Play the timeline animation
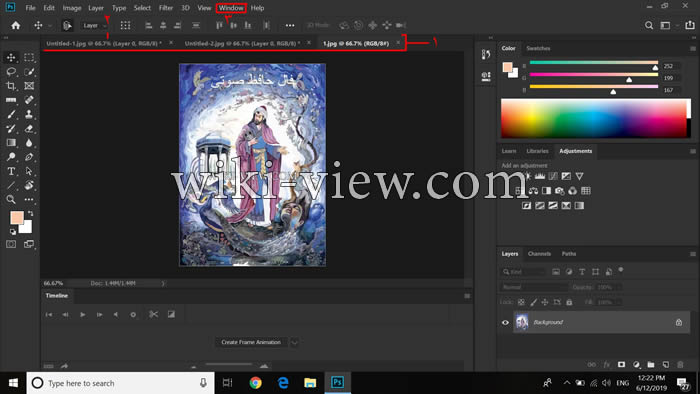700x394 pixels. [x=83, y=315]
